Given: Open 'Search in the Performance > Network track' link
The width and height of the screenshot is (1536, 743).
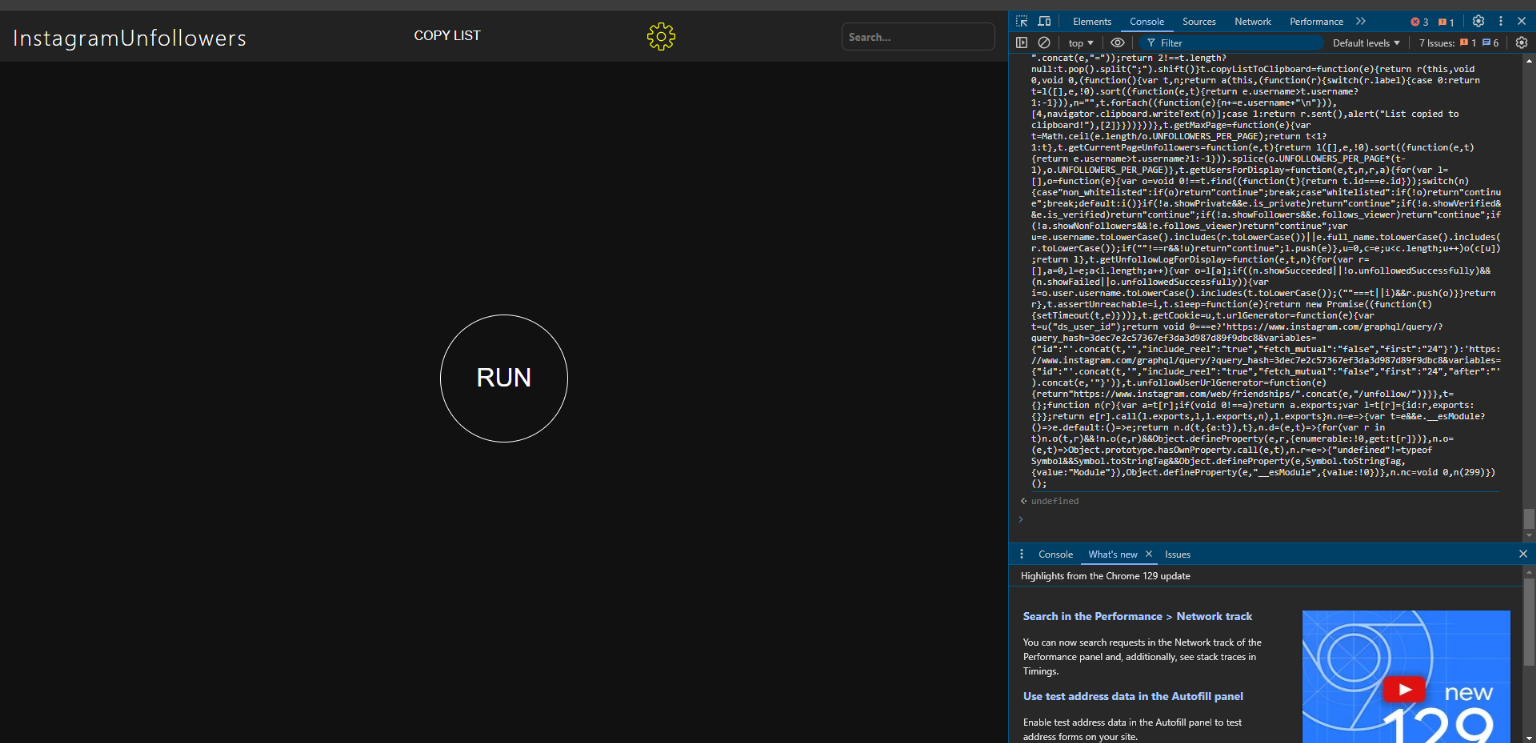Looking at the screenshot, I should tap(1137, 616).
